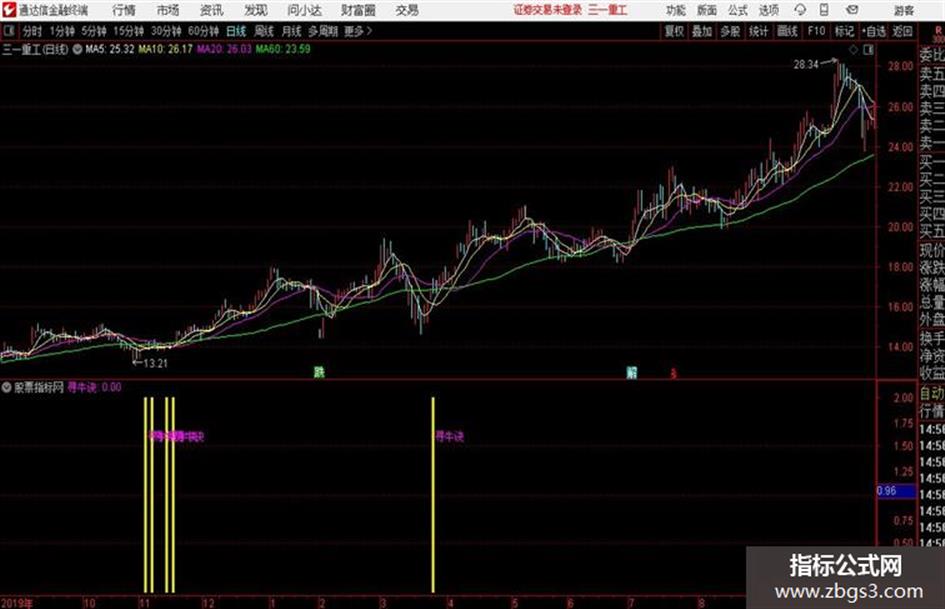The height and width of the screenshot is (609, 945).
Task: Open the 市场 menu
Action: pos(168,10)
